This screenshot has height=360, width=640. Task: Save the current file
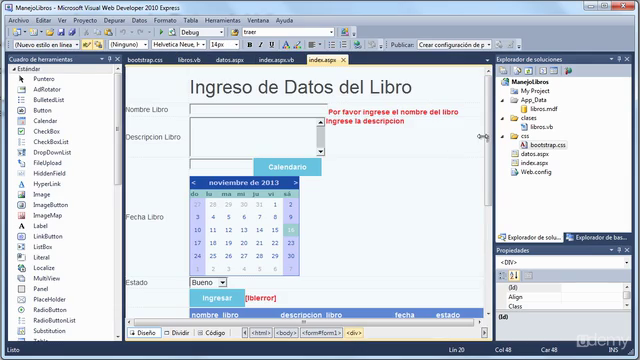click(x=61, y=32)
